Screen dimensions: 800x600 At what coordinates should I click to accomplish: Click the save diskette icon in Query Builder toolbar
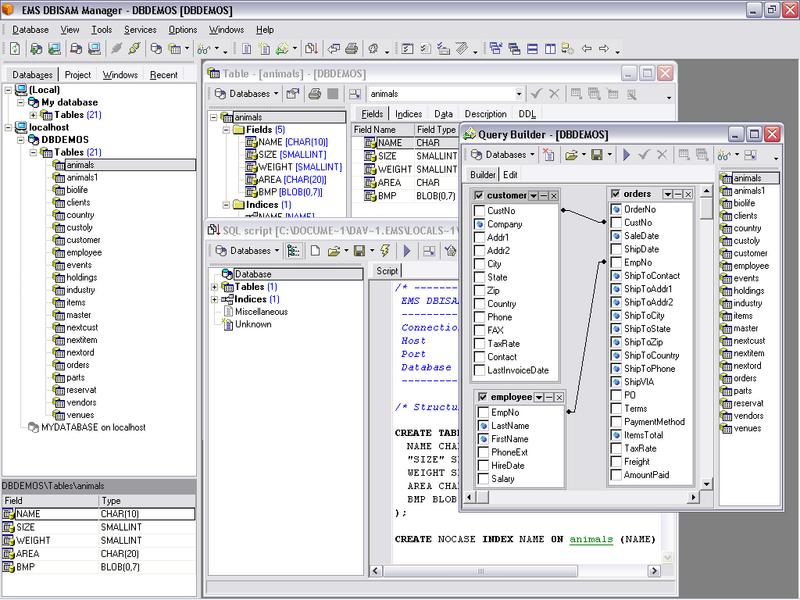coord(596,155)
